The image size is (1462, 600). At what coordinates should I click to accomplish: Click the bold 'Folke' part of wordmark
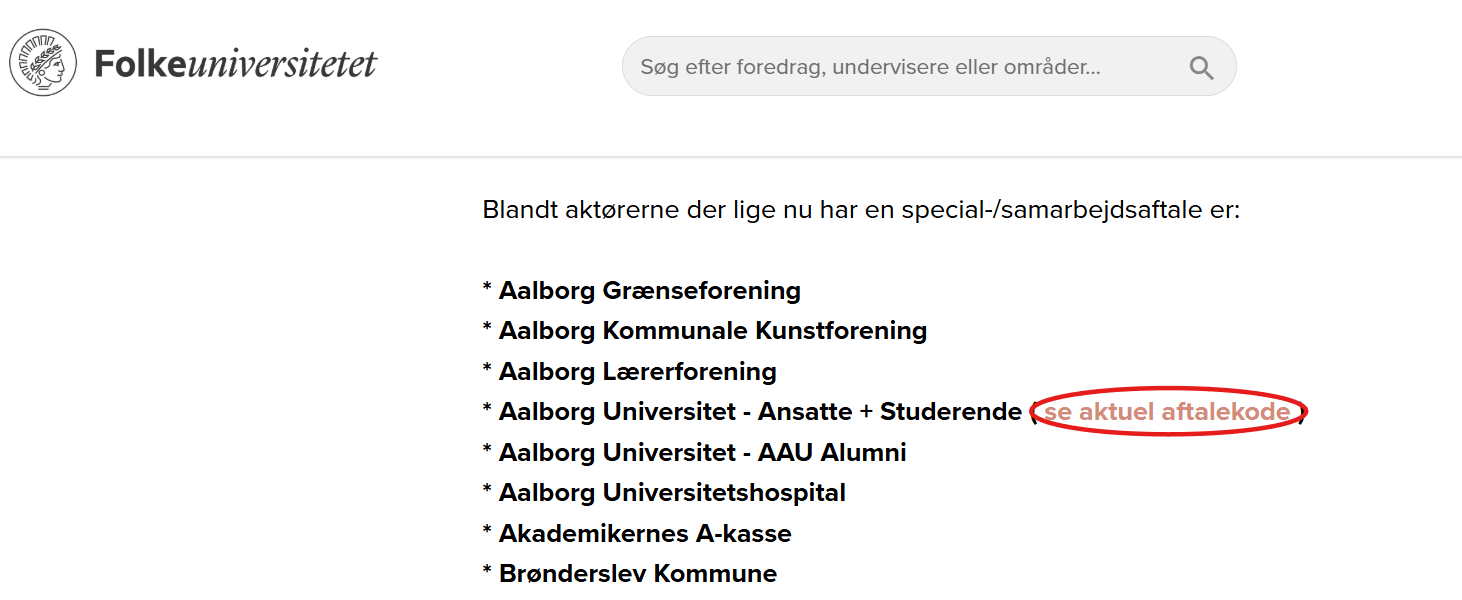coord(140,65)
